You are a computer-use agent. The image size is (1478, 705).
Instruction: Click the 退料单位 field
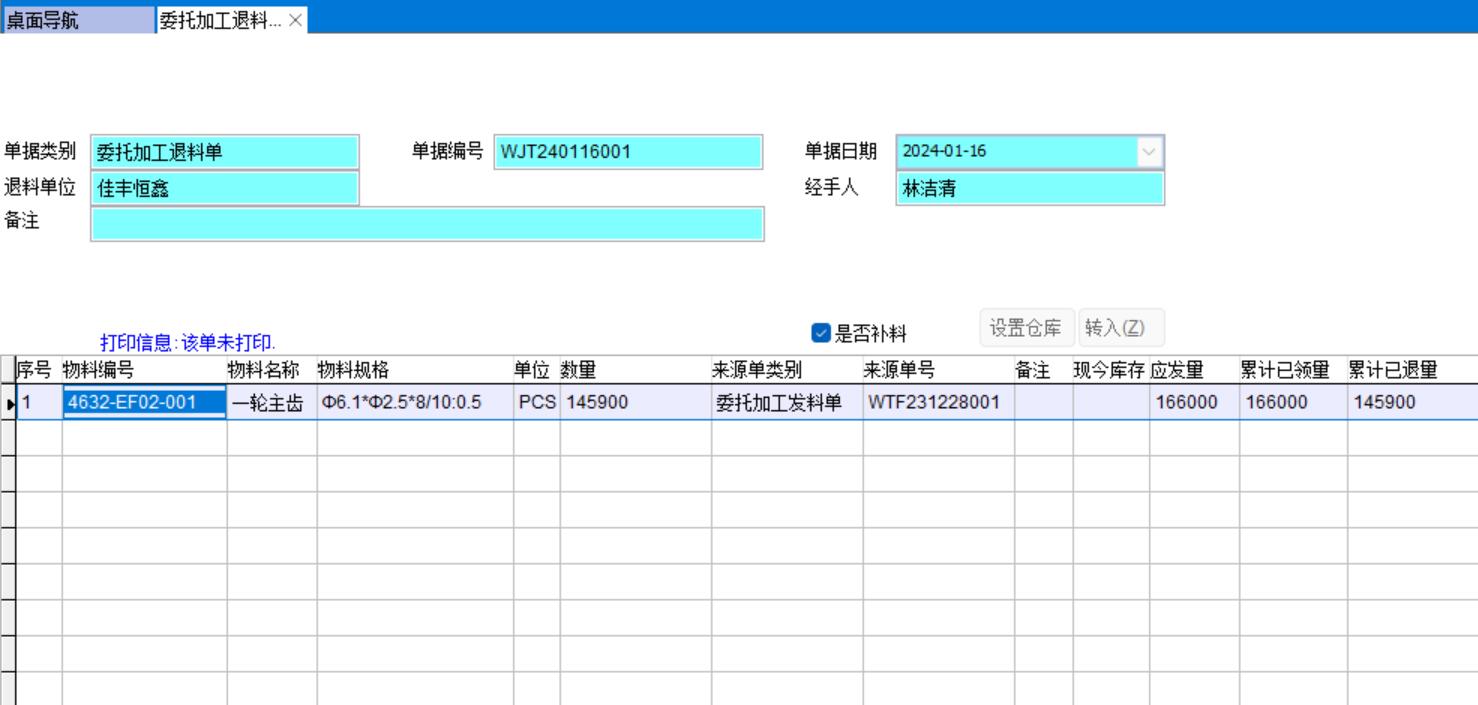(224, 188)
